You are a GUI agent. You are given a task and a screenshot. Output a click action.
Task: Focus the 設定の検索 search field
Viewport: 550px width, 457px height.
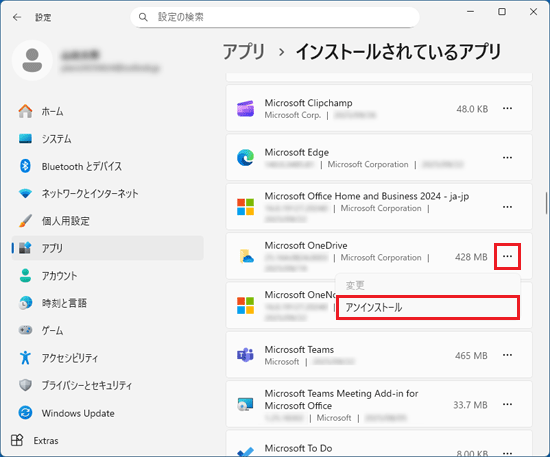coord(275,17)
